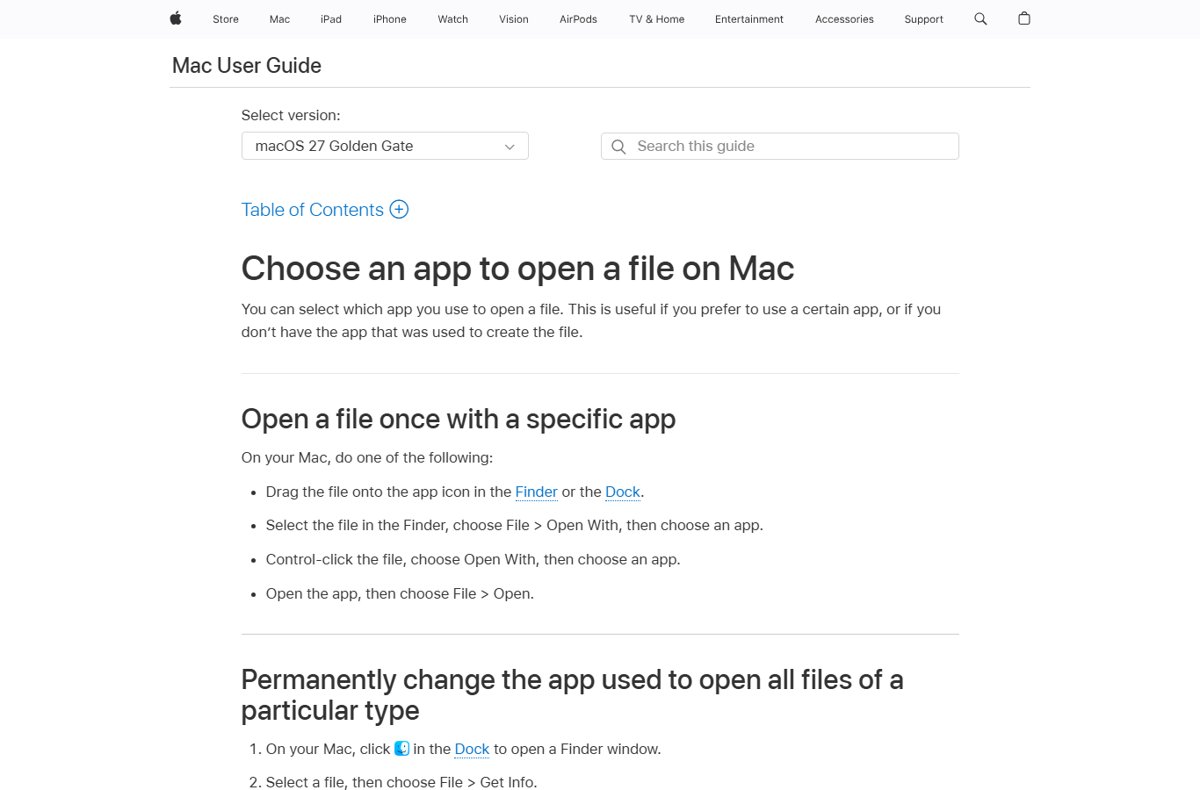Open the macOS 27 Golden Gate version dropdown
This screenshot has width=1200, height=790.
(385, 146)
